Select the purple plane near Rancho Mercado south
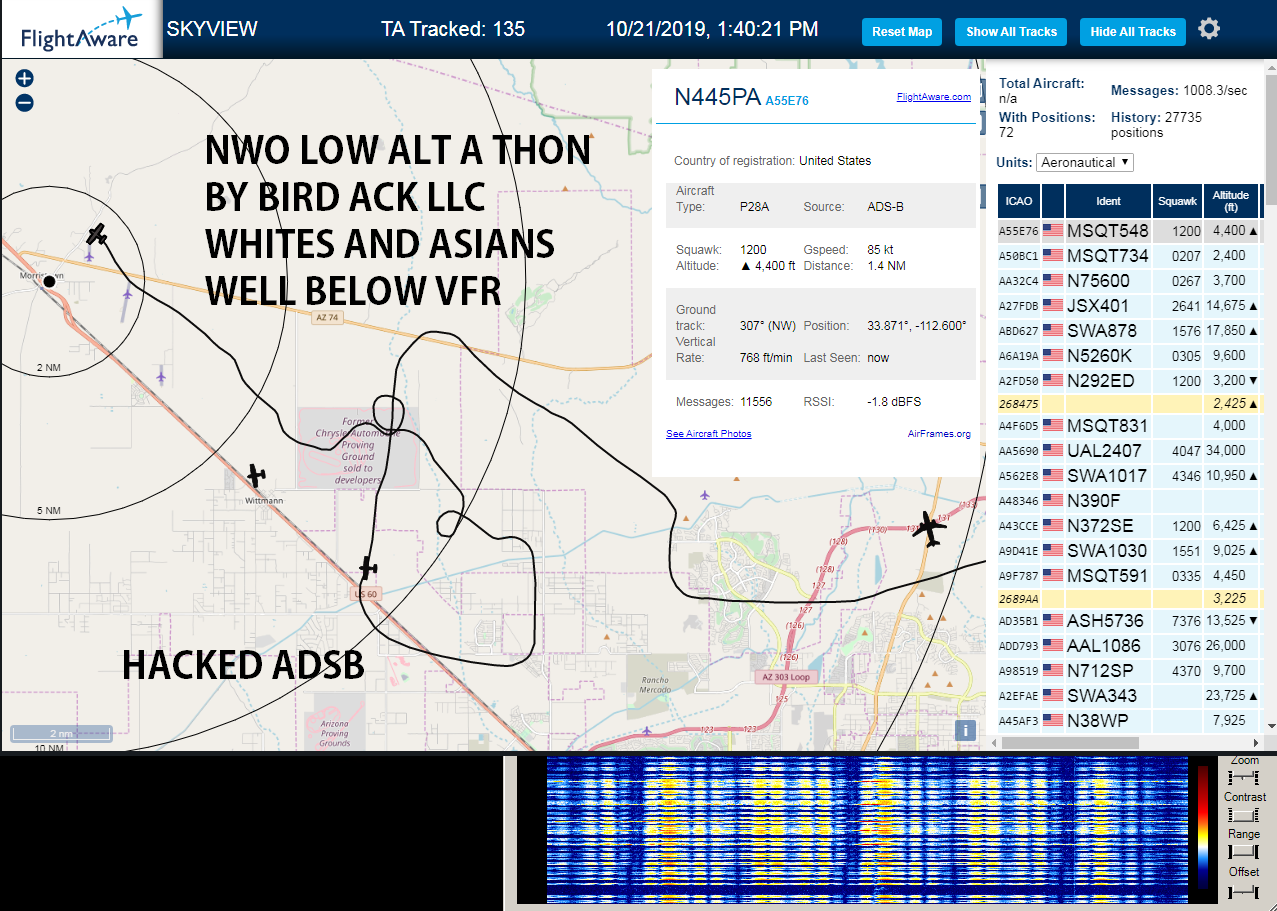1277x911 pixels. [x=648, y=730]
